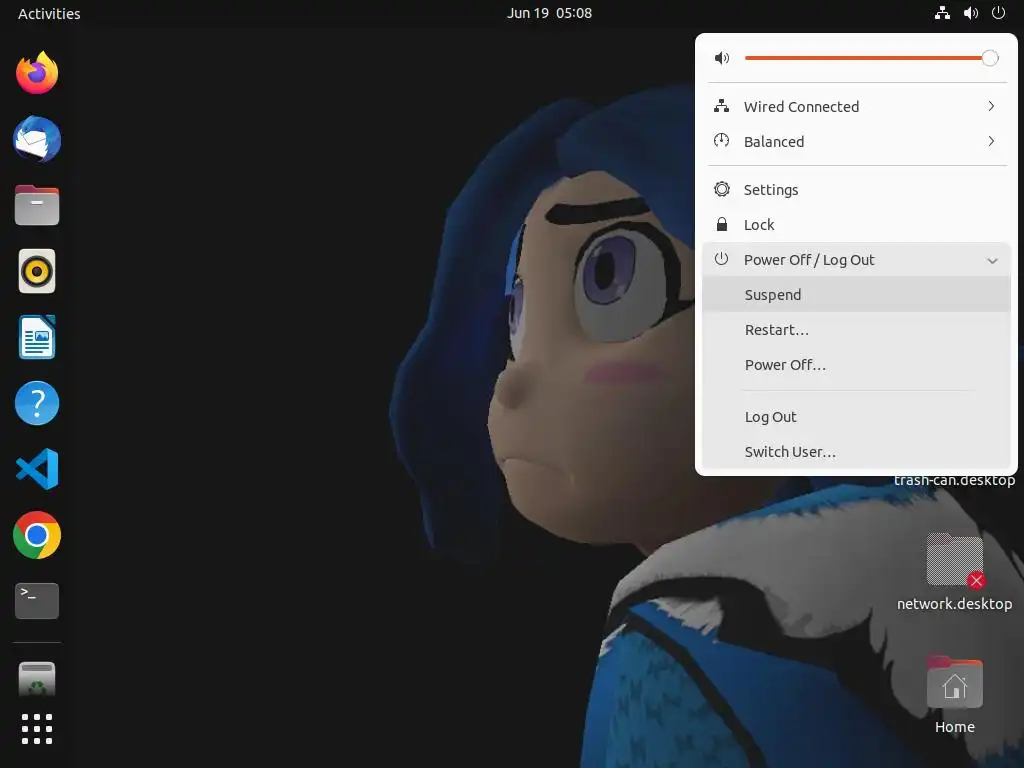Collapse the Power Off / Log Out chevron
The height and width of the screenshot is (768, 1024).
click(x=993, y=261)
